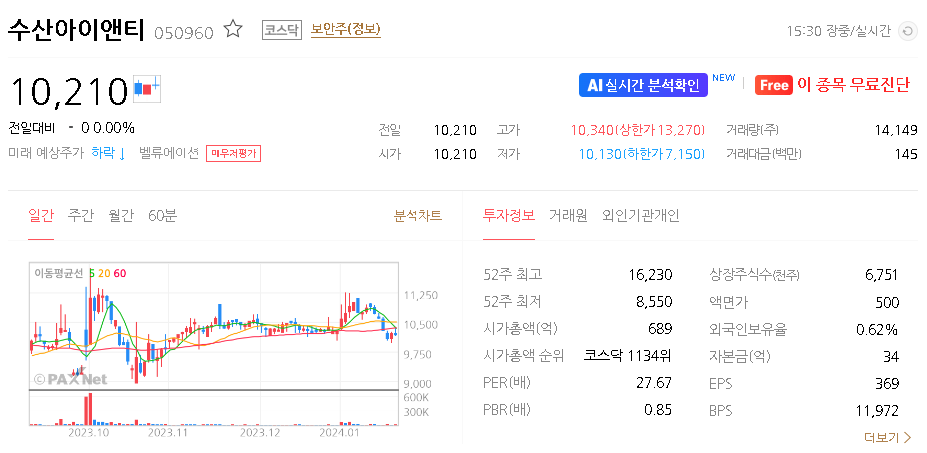Click the 자본금(억) value 34
Image resolution: width=927 pixels, height=453 pixels.
(x=891, y=357)
